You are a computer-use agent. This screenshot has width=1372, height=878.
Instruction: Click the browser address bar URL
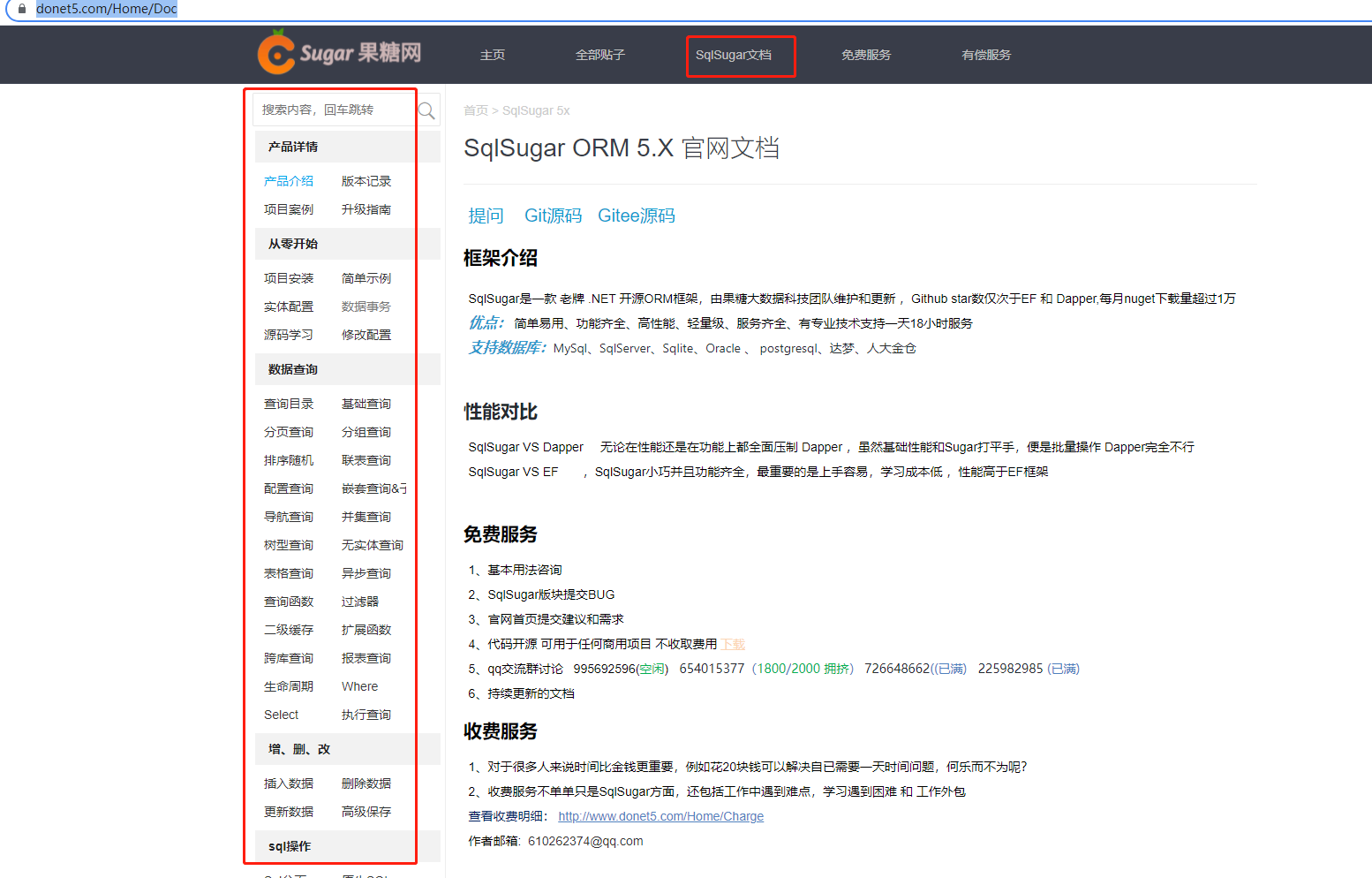106,10
